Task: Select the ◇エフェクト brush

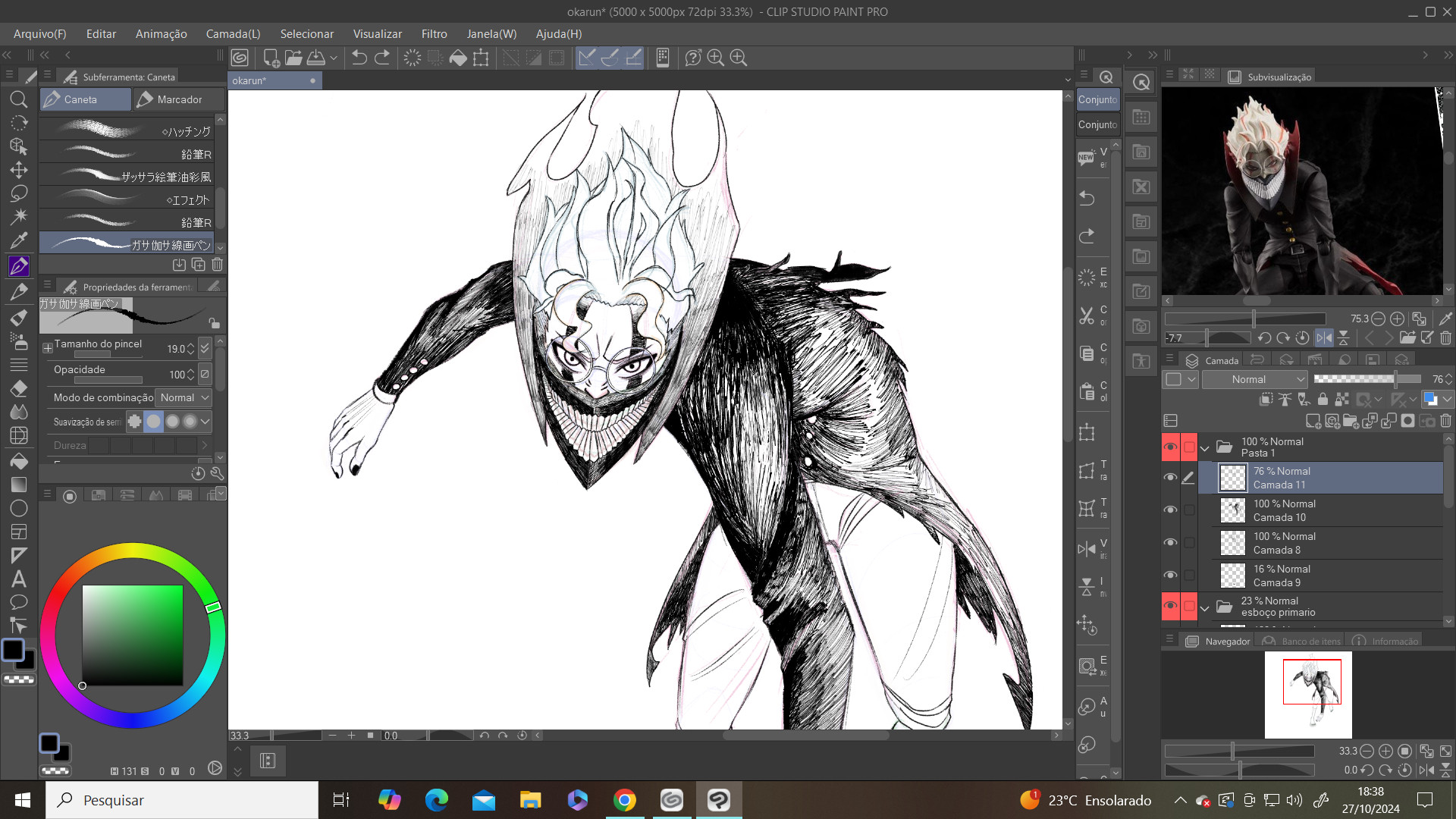Action: 127,199
